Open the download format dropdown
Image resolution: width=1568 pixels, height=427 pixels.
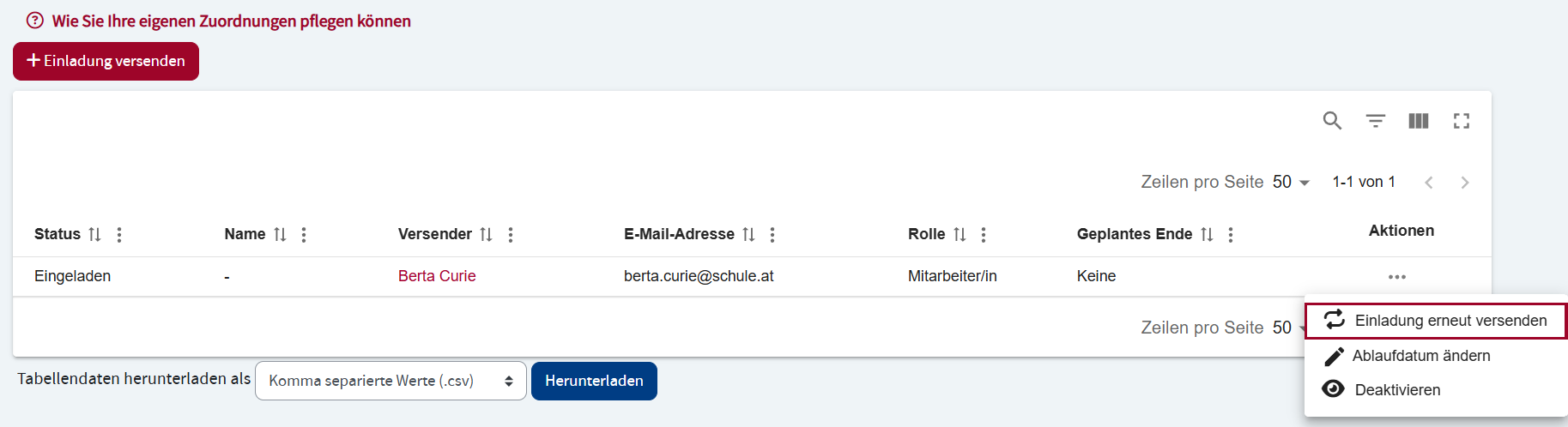[x=390, y=381]
